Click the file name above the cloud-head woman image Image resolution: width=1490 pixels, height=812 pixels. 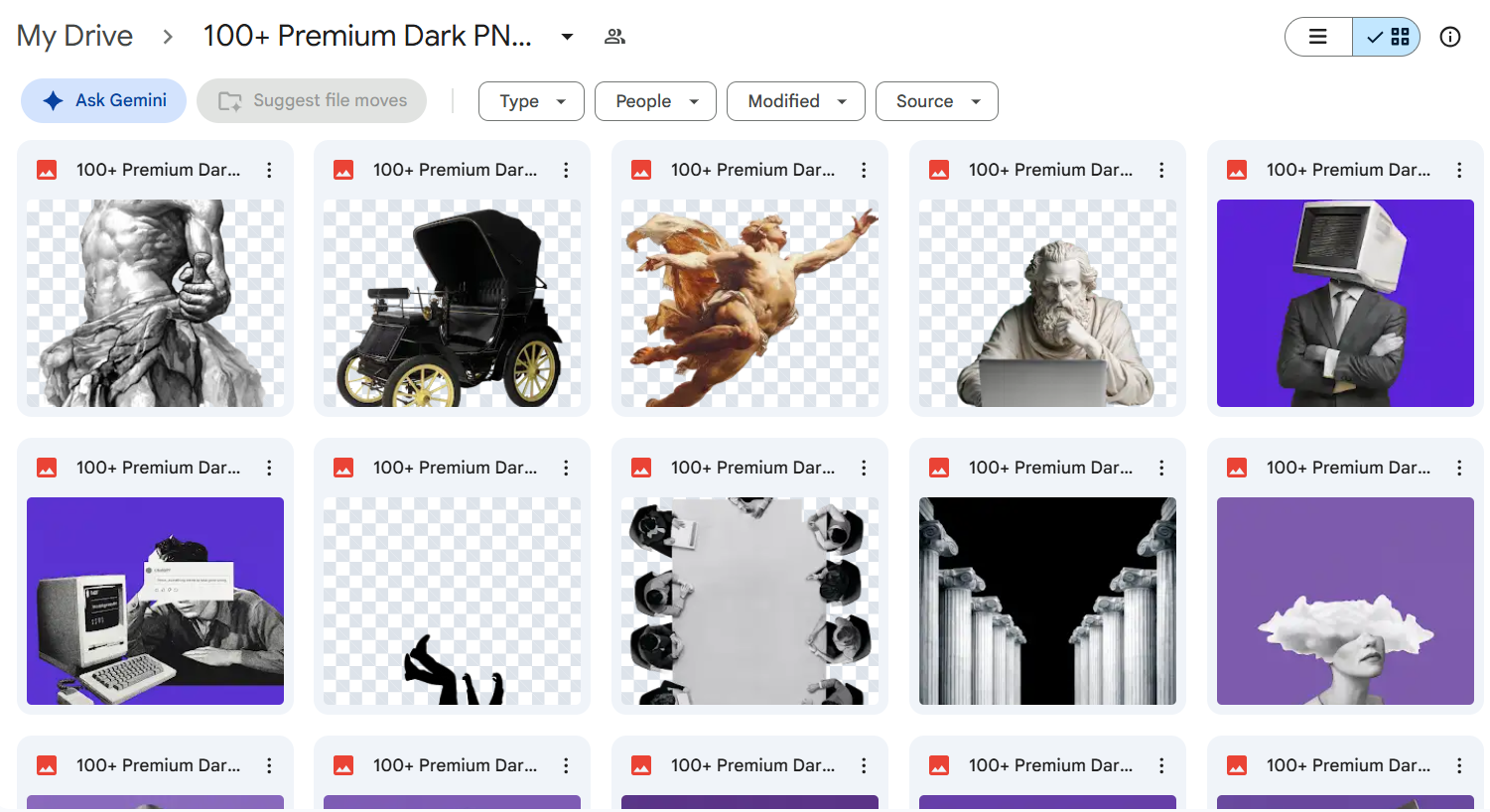[1348, 468]
